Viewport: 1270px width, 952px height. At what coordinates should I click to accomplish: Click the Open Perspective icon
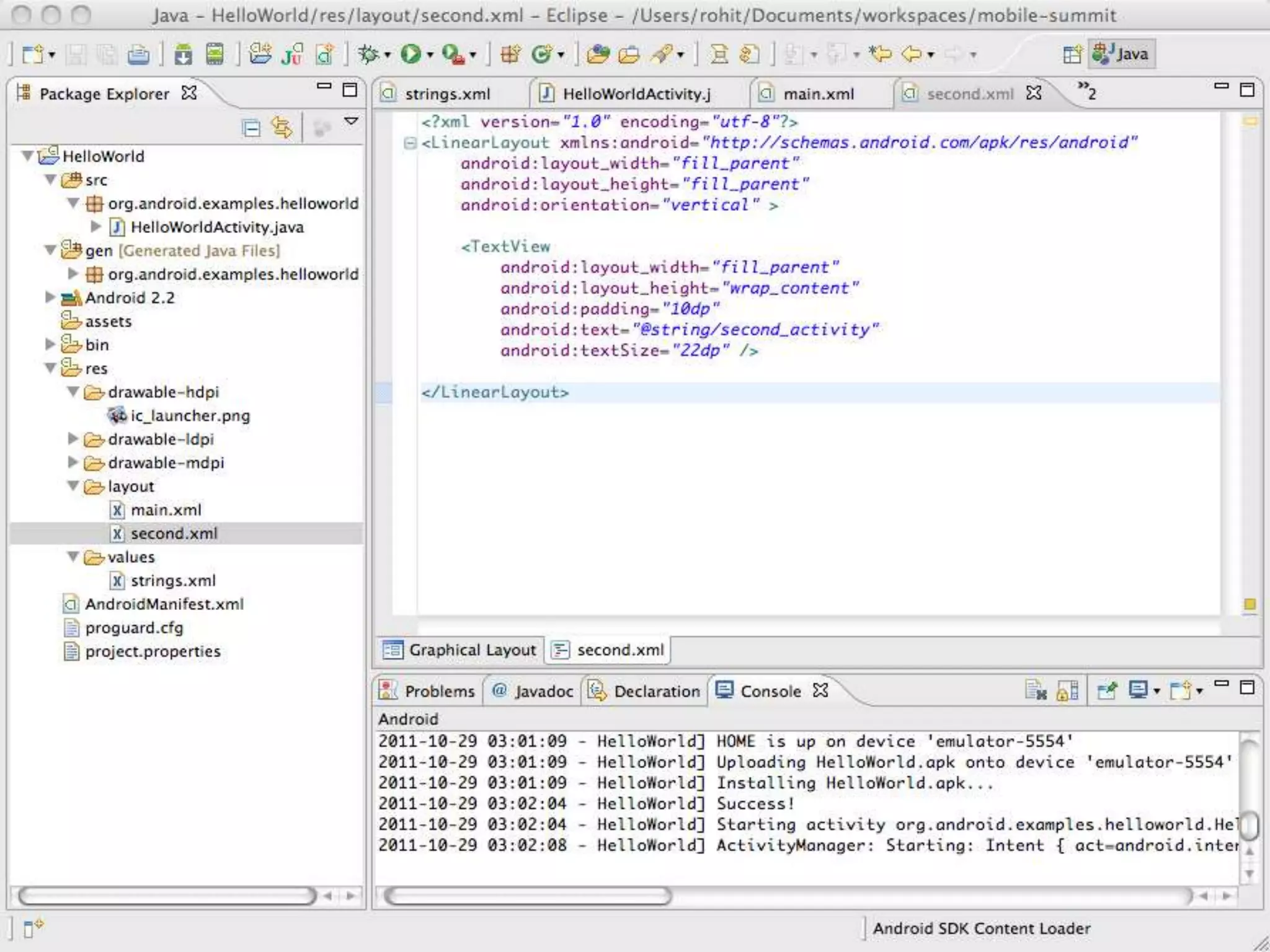click(x=1072, y=55)
